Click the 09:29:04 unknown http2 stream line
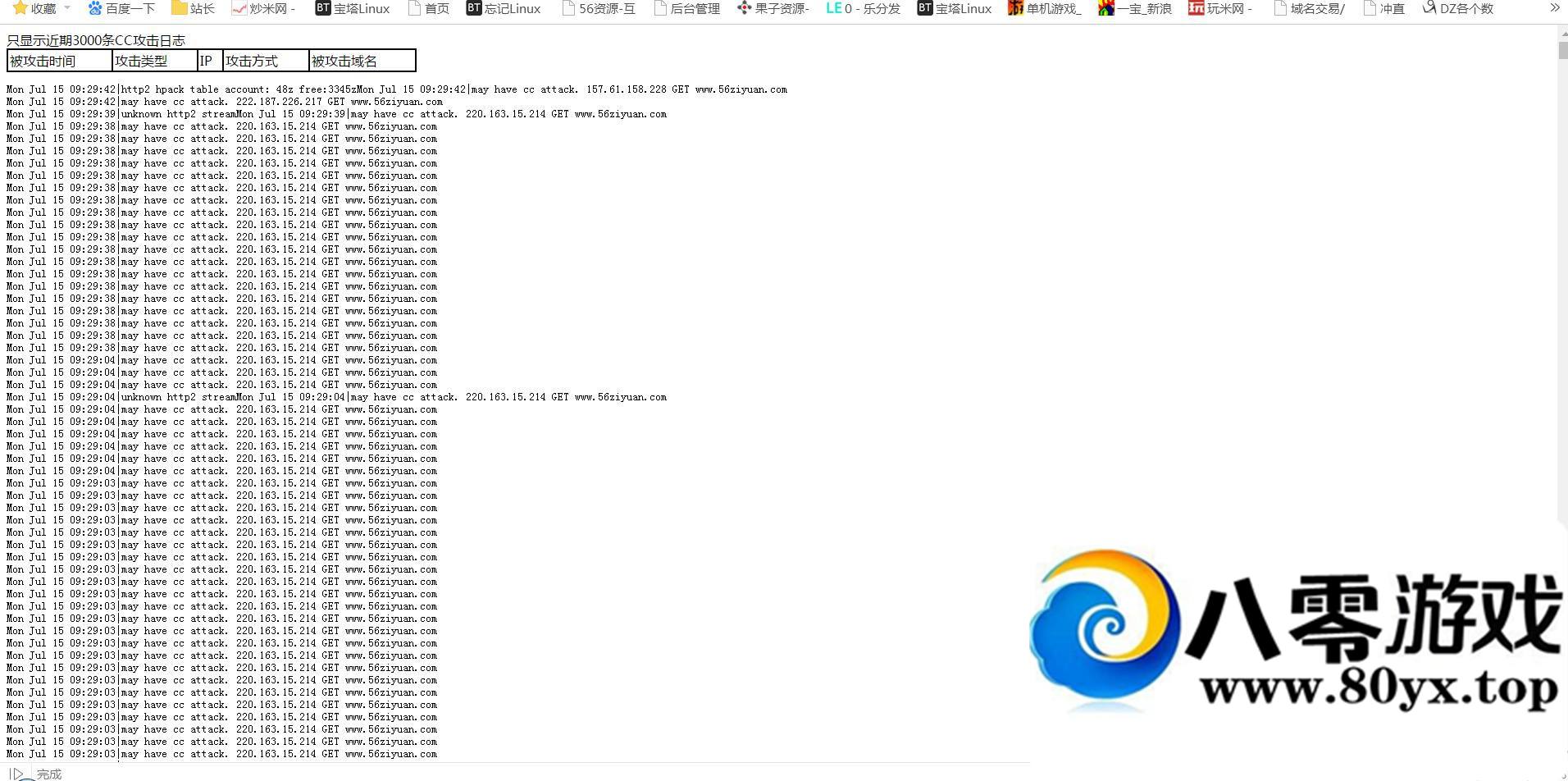The height and width of the screenshot is (781, 1568). point(336,397)
